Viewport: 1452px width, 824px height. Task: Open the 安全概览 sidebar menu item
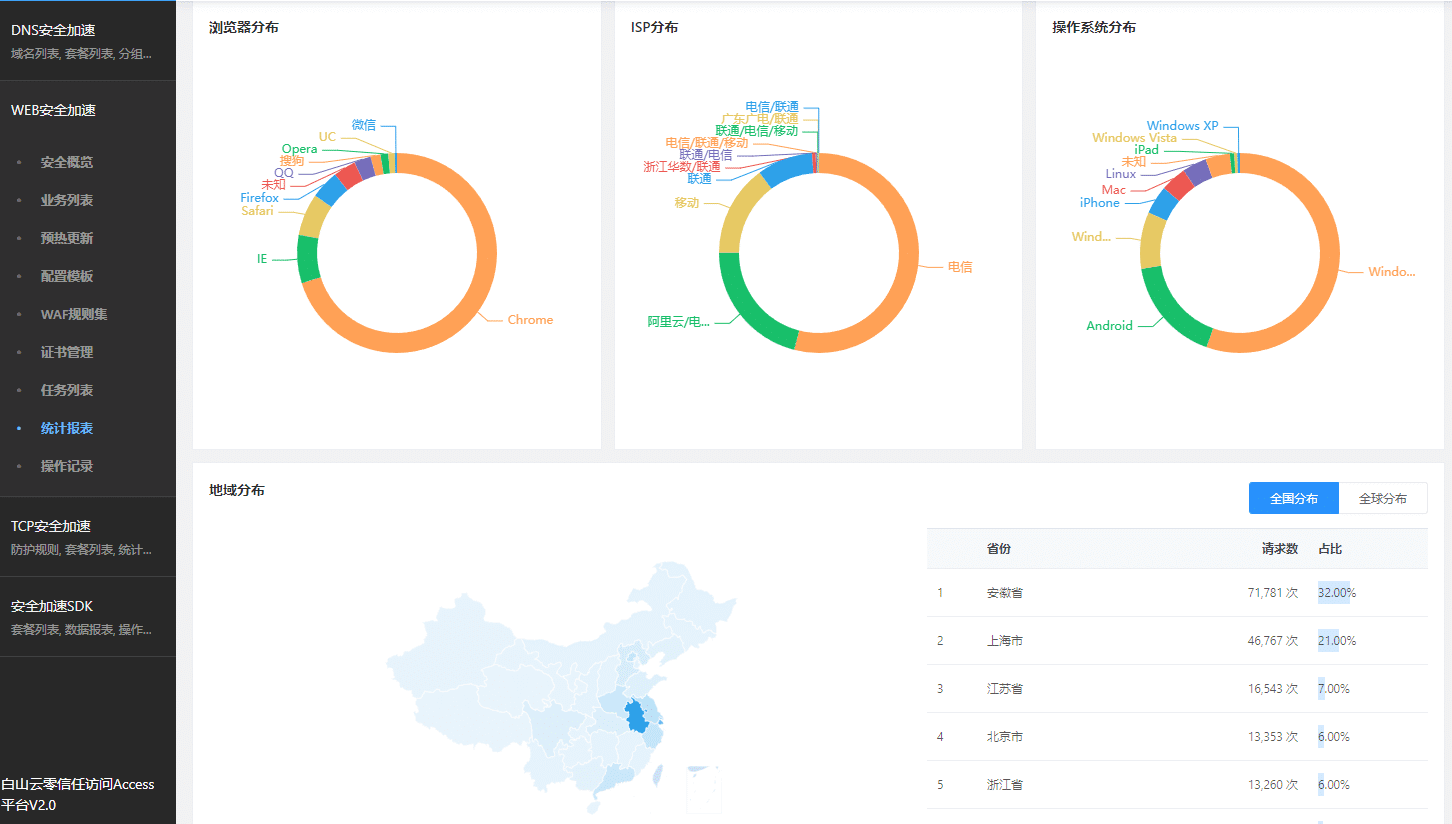(x=67, y=162)
